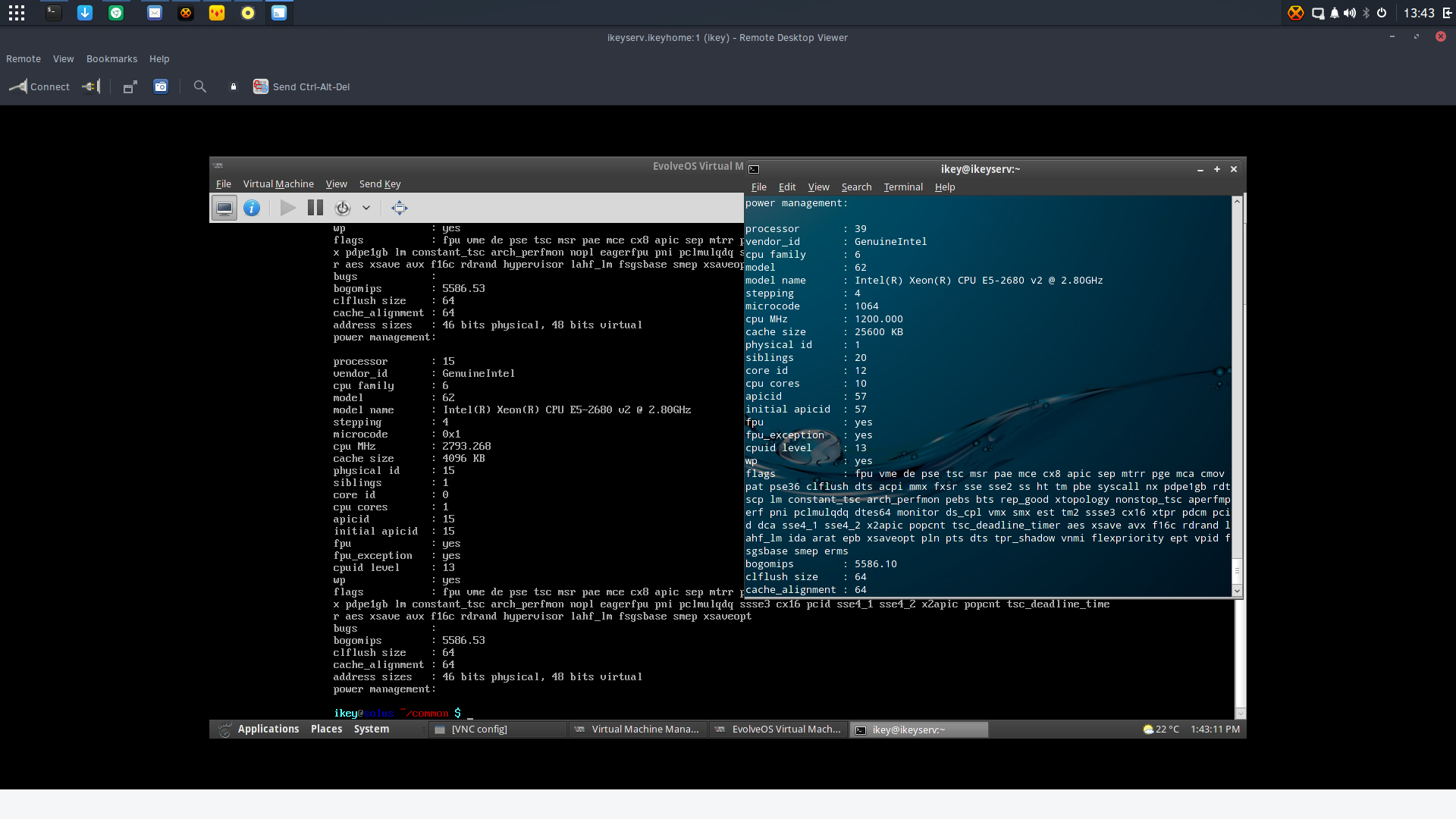
Task: Expand the shutdown options dropdown arrow
Action: [366, 208]
